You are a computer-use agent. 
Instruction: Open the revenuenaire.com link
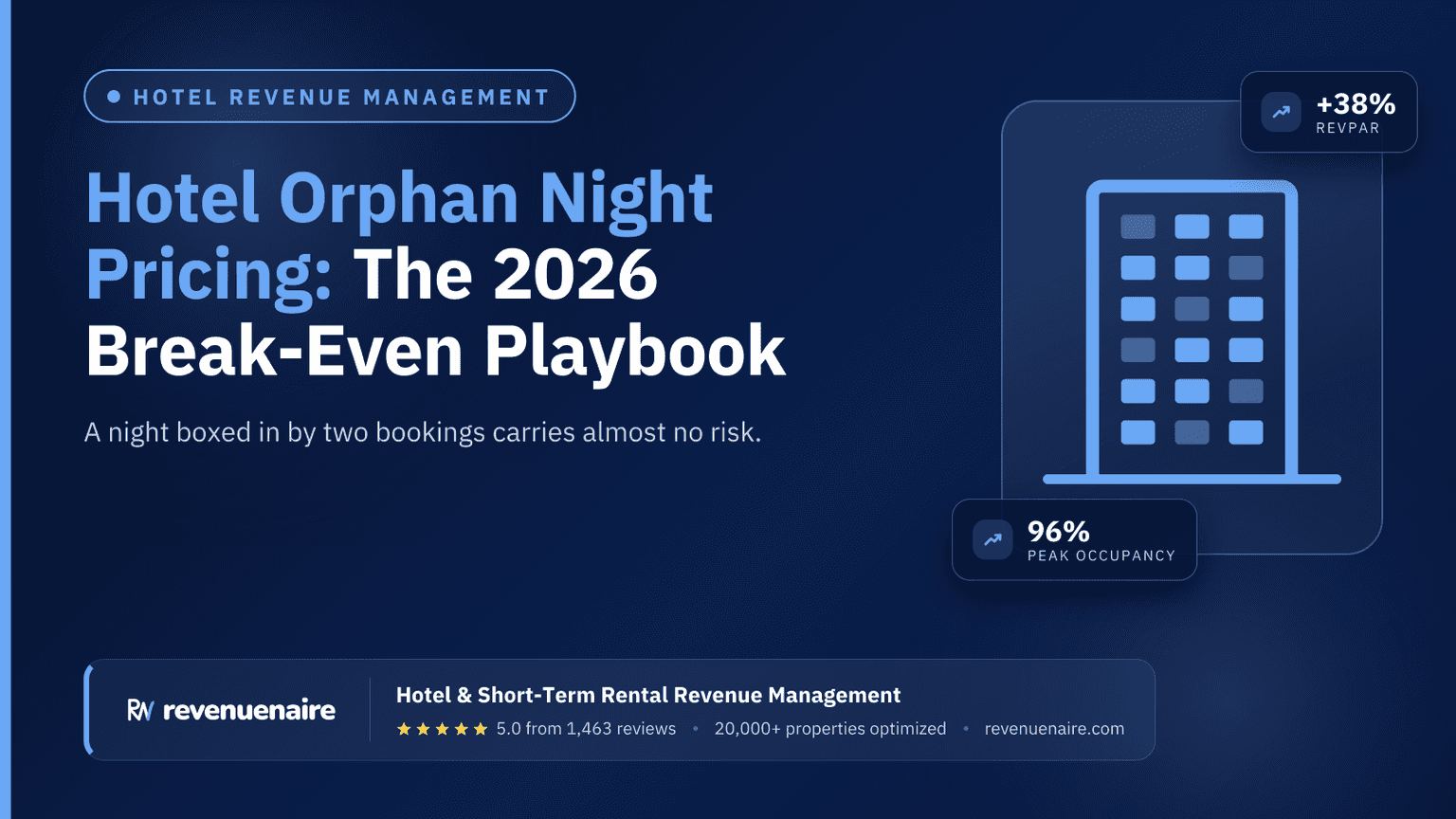click(x=1054, y=729)
